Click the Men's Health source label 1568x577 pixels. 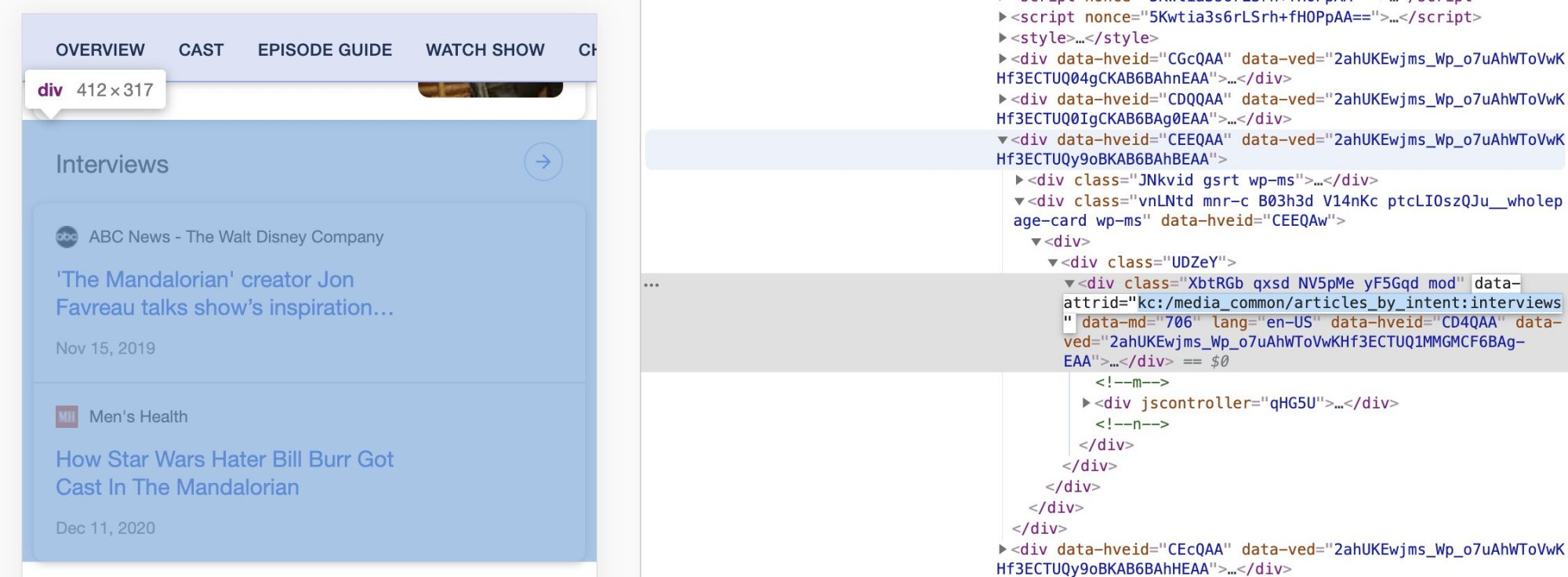coord(138,416)
